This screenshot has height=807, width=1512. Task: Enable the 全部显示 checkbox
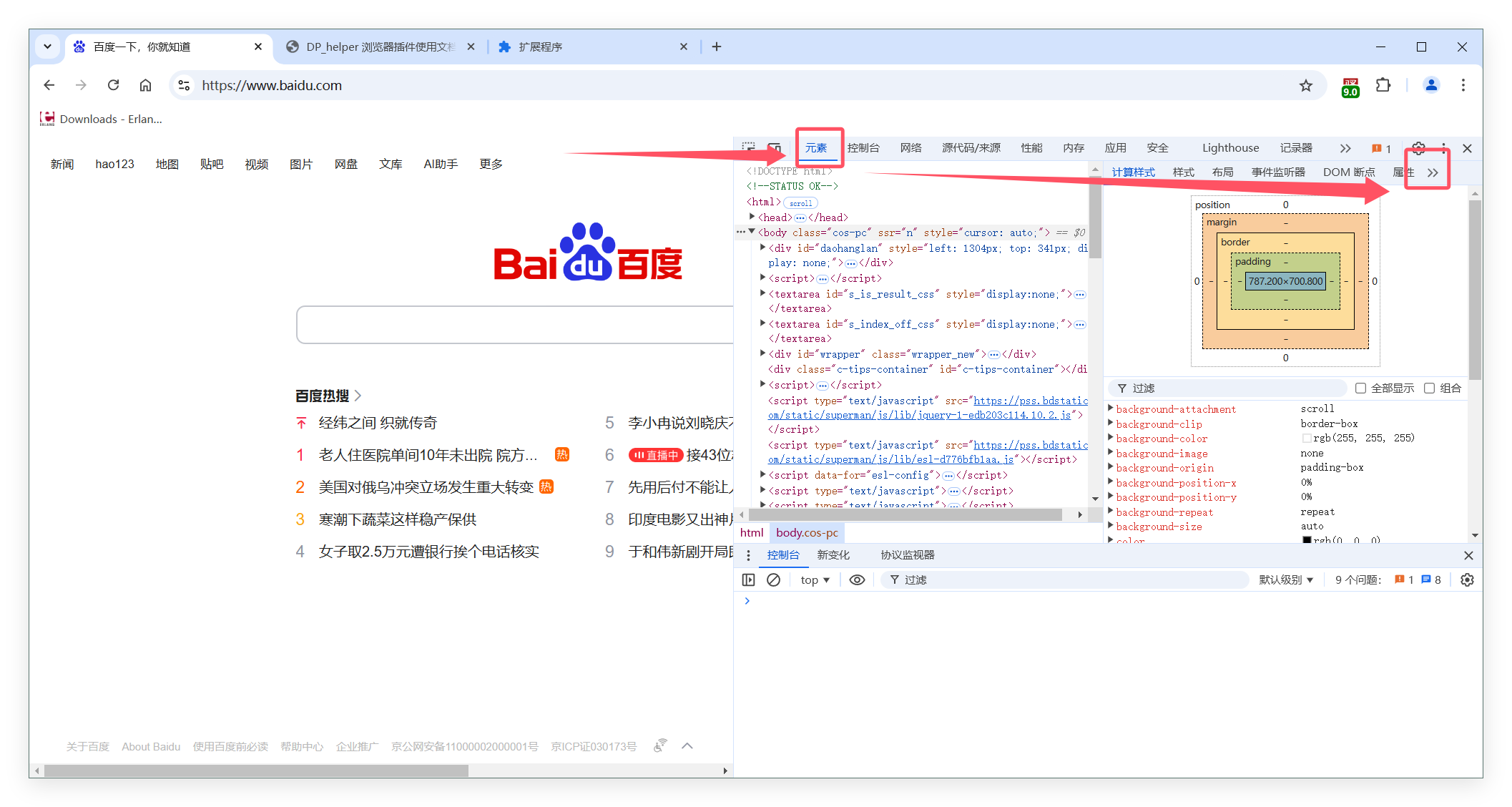pyautogui.click(x=1360, y=388)
